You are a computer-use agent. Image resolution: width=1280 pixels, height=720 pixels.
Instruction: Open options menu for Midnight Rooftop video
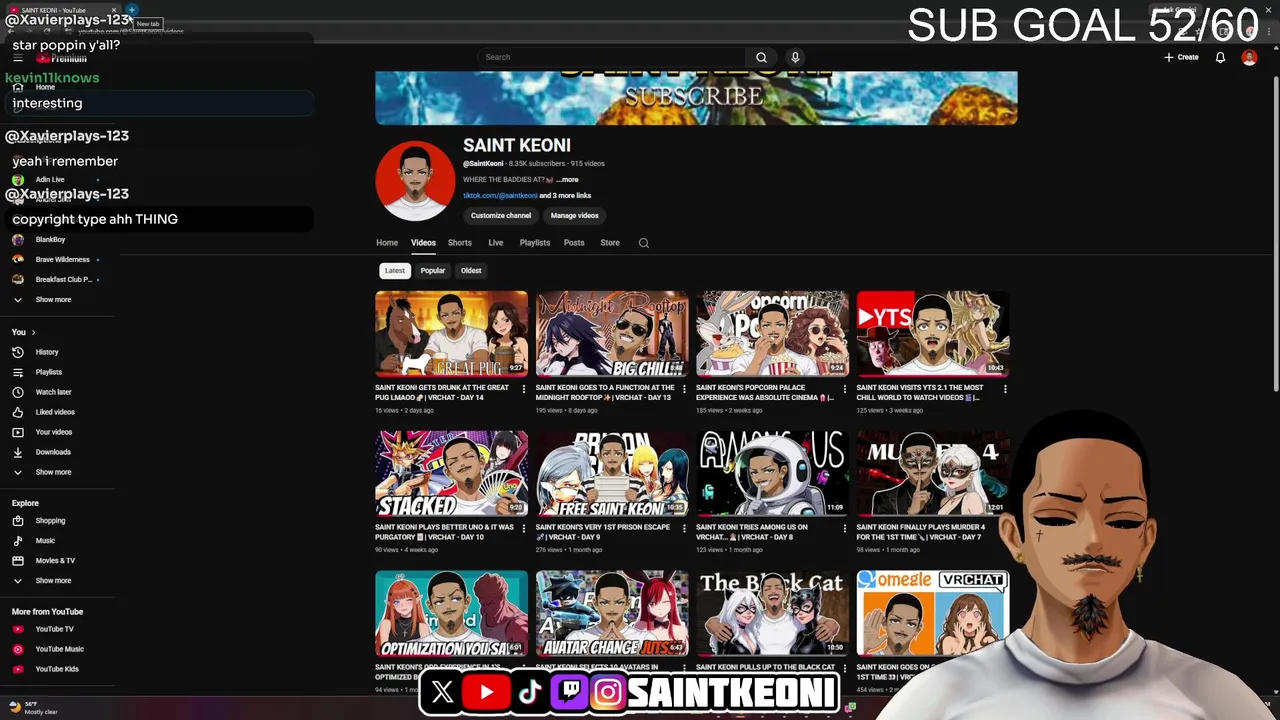point(684,389)
